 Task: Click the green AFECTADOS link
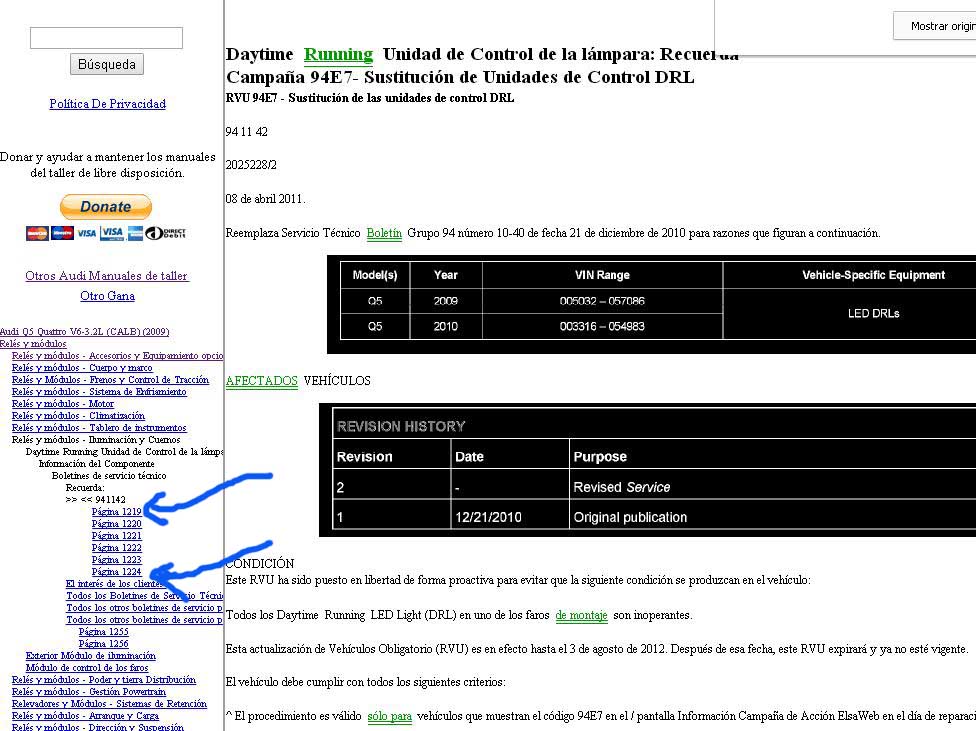[261, 380]
